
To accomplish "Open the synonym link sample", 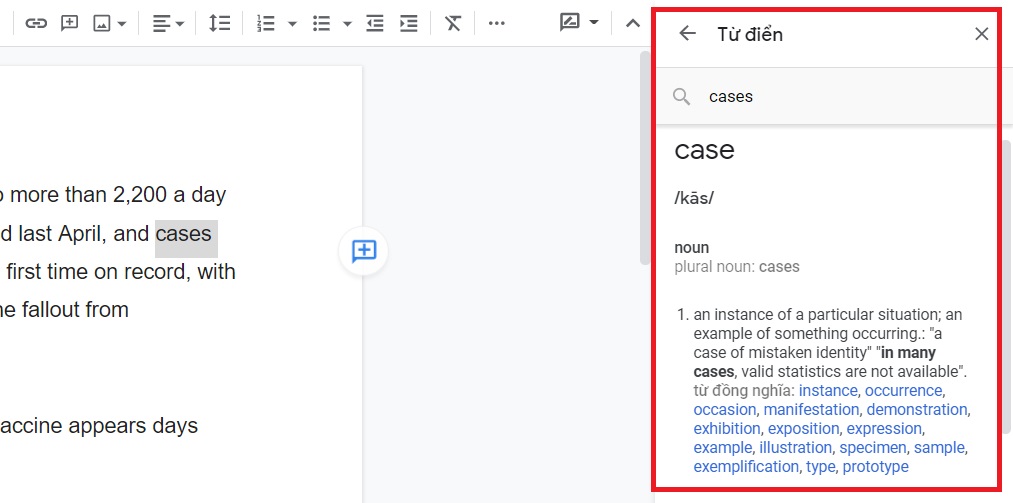I will 939,447.
